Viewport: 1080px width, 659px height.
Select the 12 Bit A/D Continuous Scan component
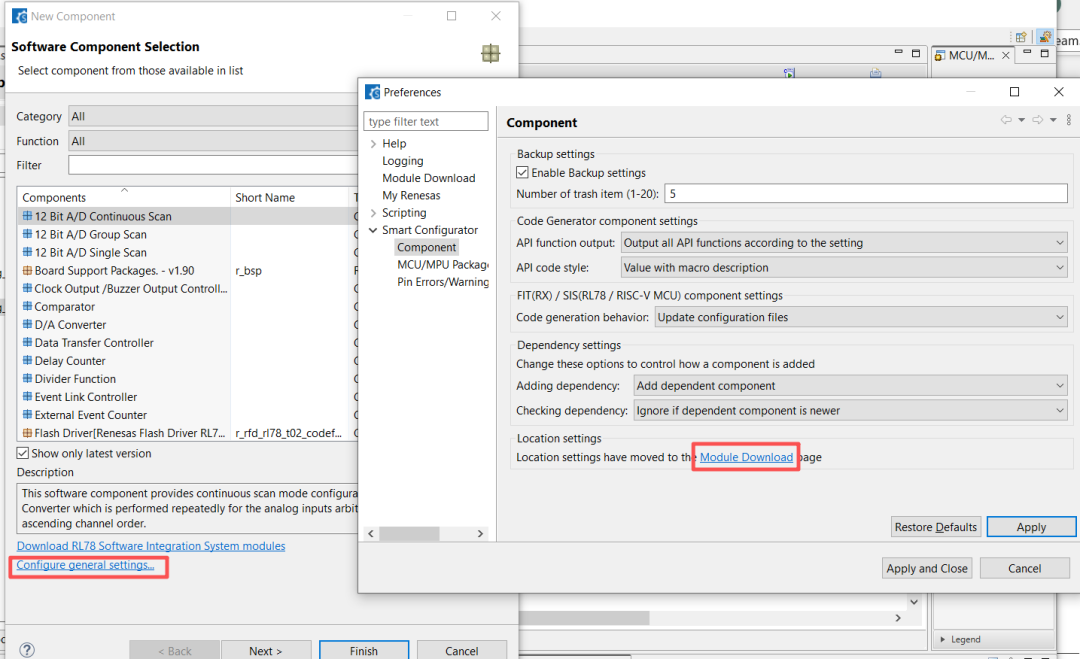point(103,216)
